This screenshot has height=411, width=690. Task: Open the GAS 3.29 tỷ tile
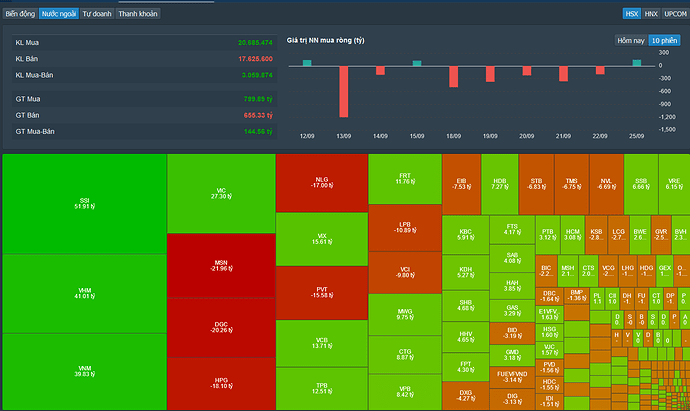[512, 311]
